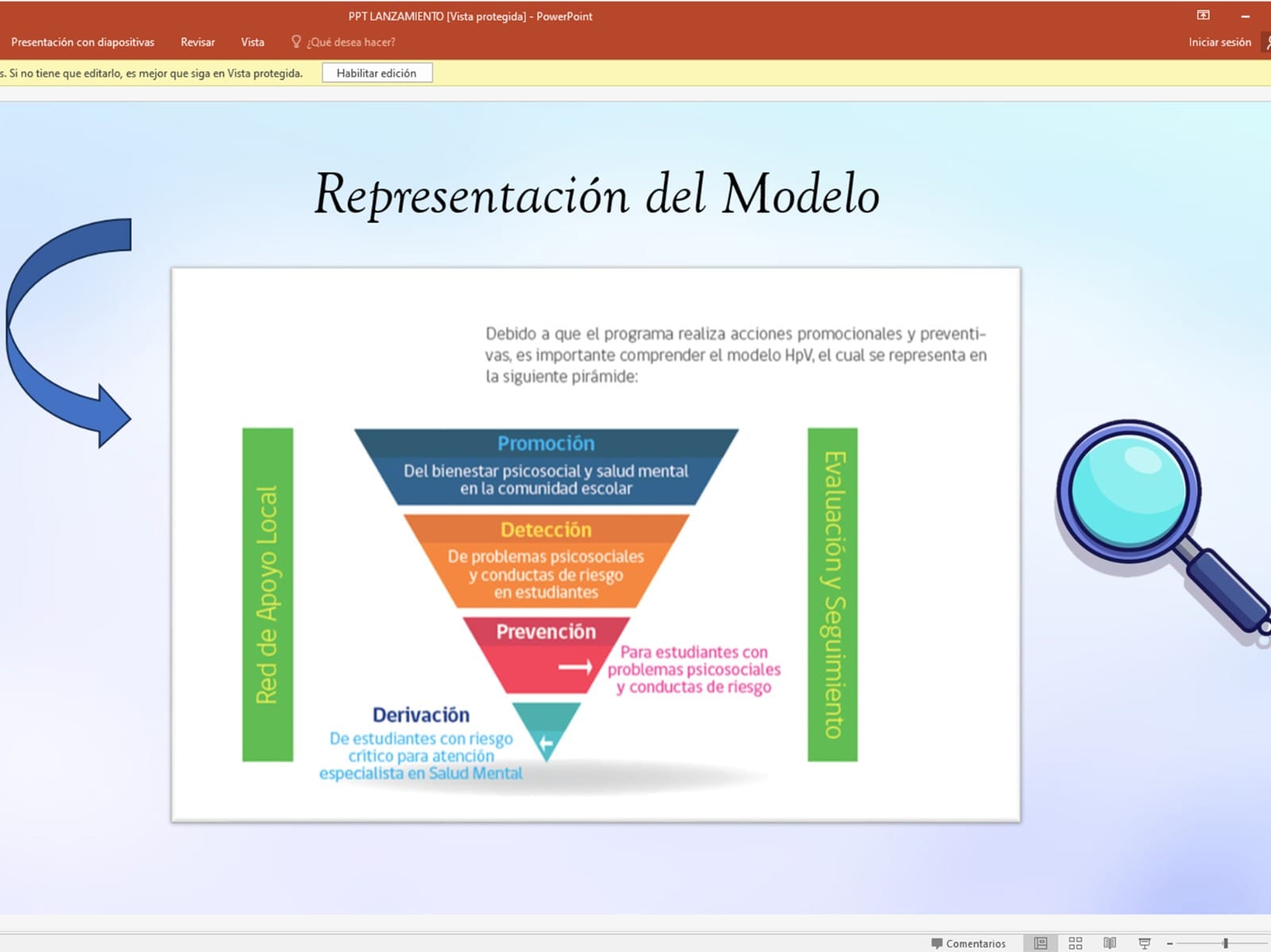This screenshot has width=1271, height=952.
Task: Open the Vista ribbon tab
Action: tap(253, 42)
